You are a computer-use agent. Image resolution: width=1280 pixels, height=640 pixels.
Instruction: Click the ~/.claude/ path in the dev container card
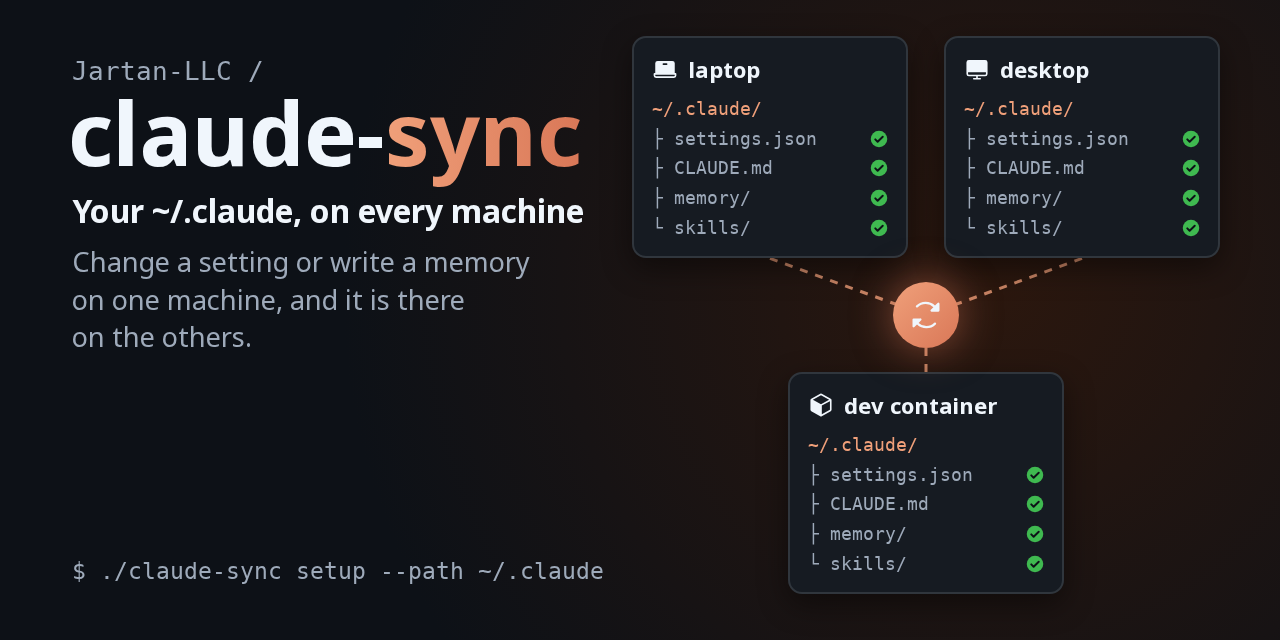coord(863,445)
